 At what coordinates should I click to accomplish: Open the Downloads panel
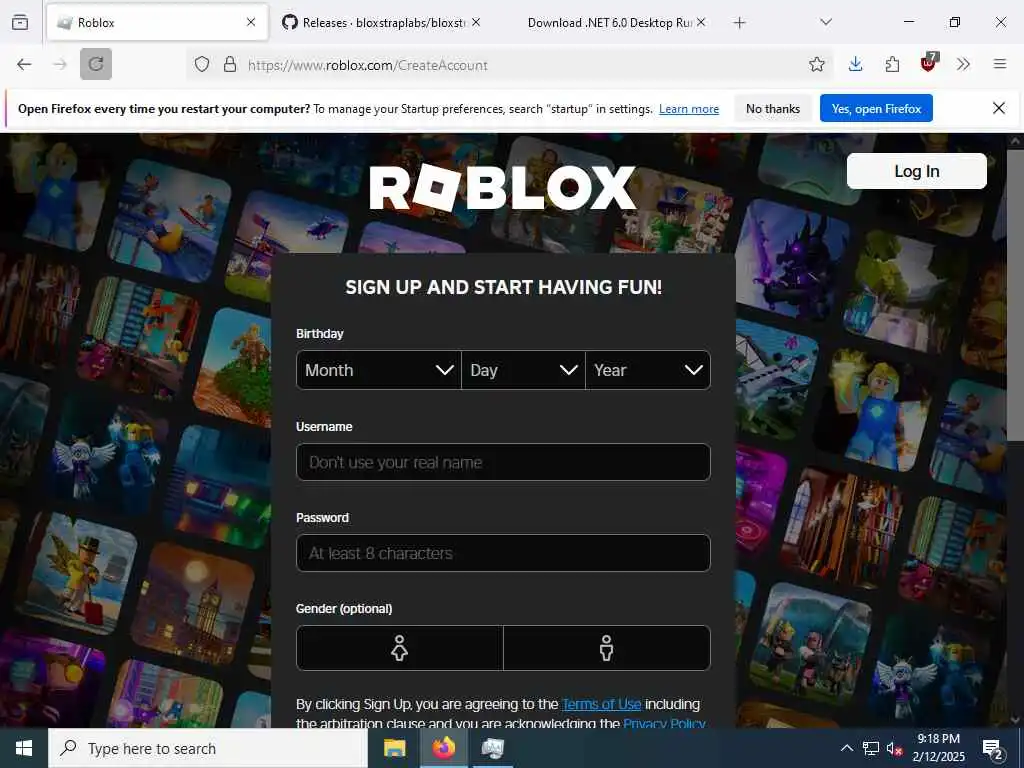coord(856,64)
